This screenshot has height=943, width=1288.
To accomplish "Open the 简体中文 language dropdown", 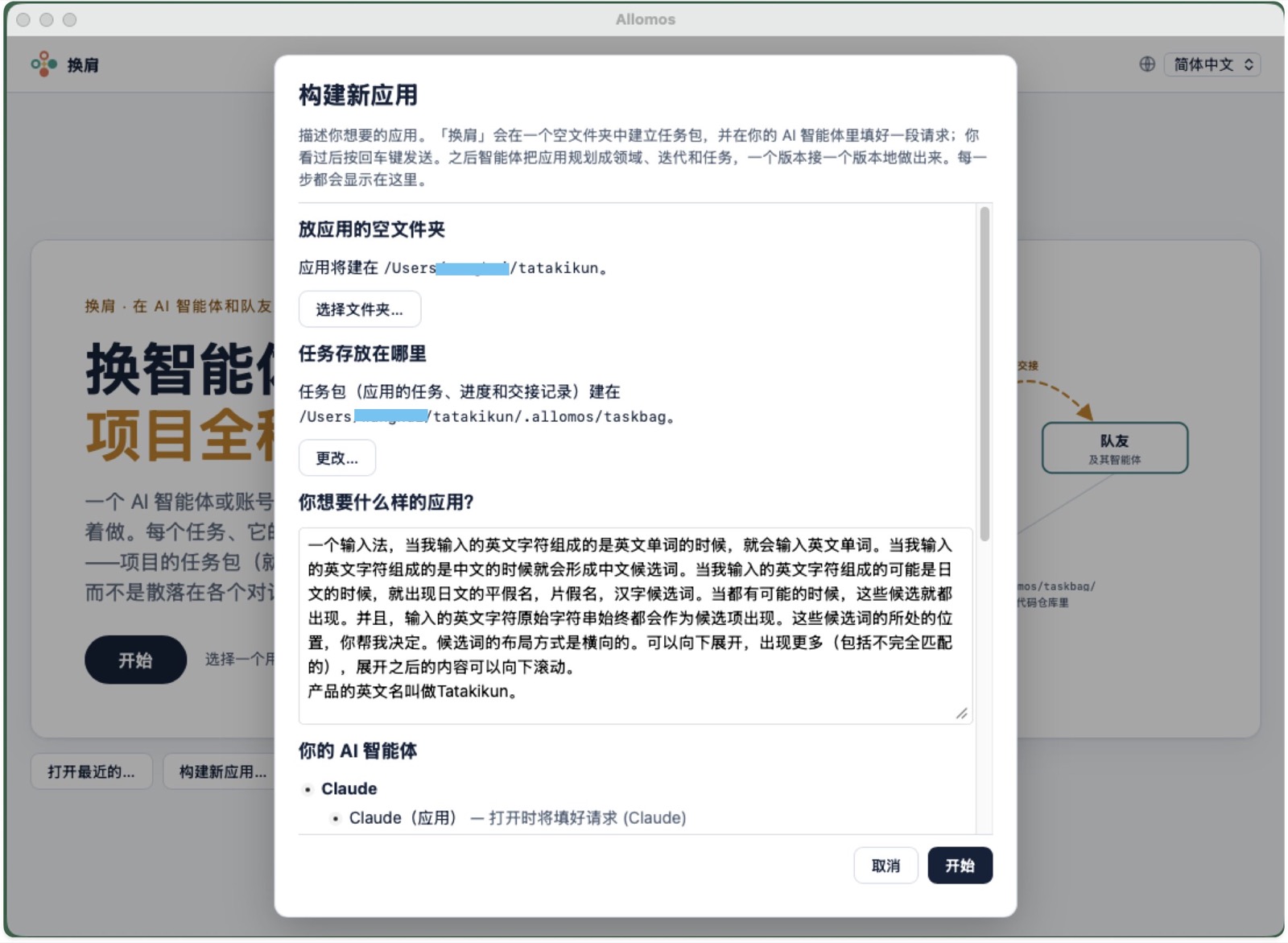I will (1212, 64).
